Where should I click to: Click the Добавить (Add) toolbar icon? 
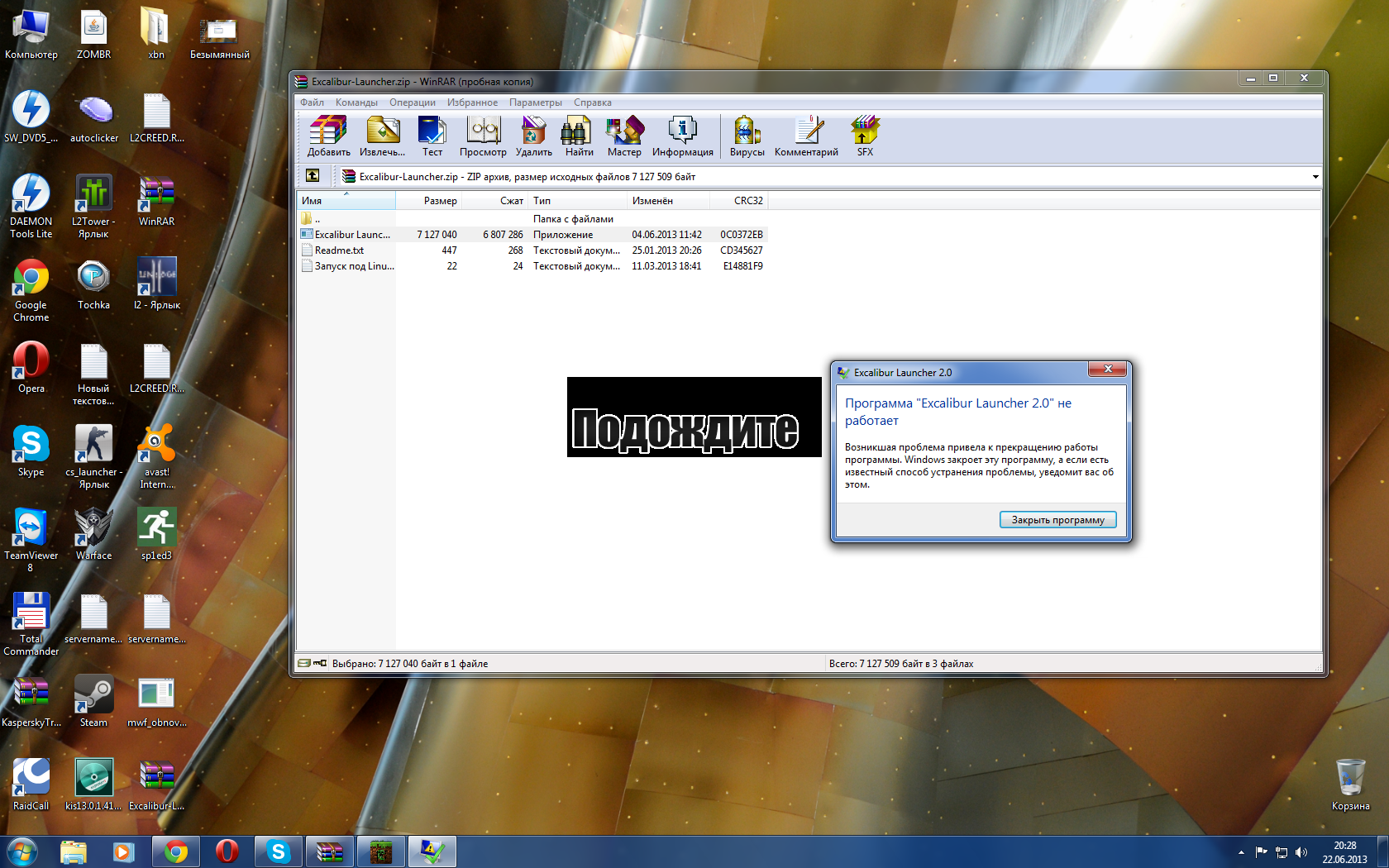click(328, 136)
